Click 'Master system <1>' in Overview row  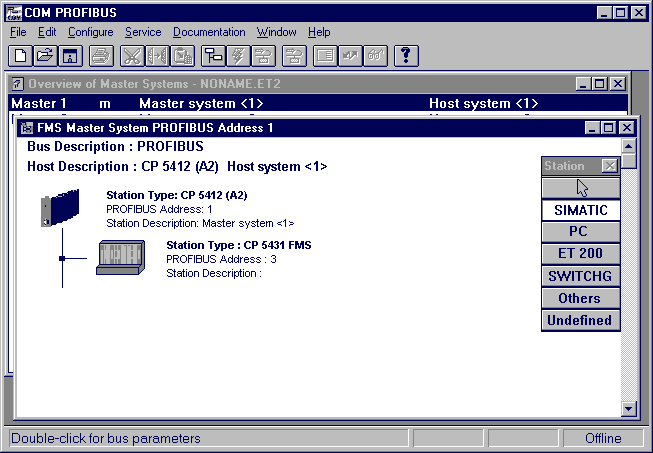[201, 103]
